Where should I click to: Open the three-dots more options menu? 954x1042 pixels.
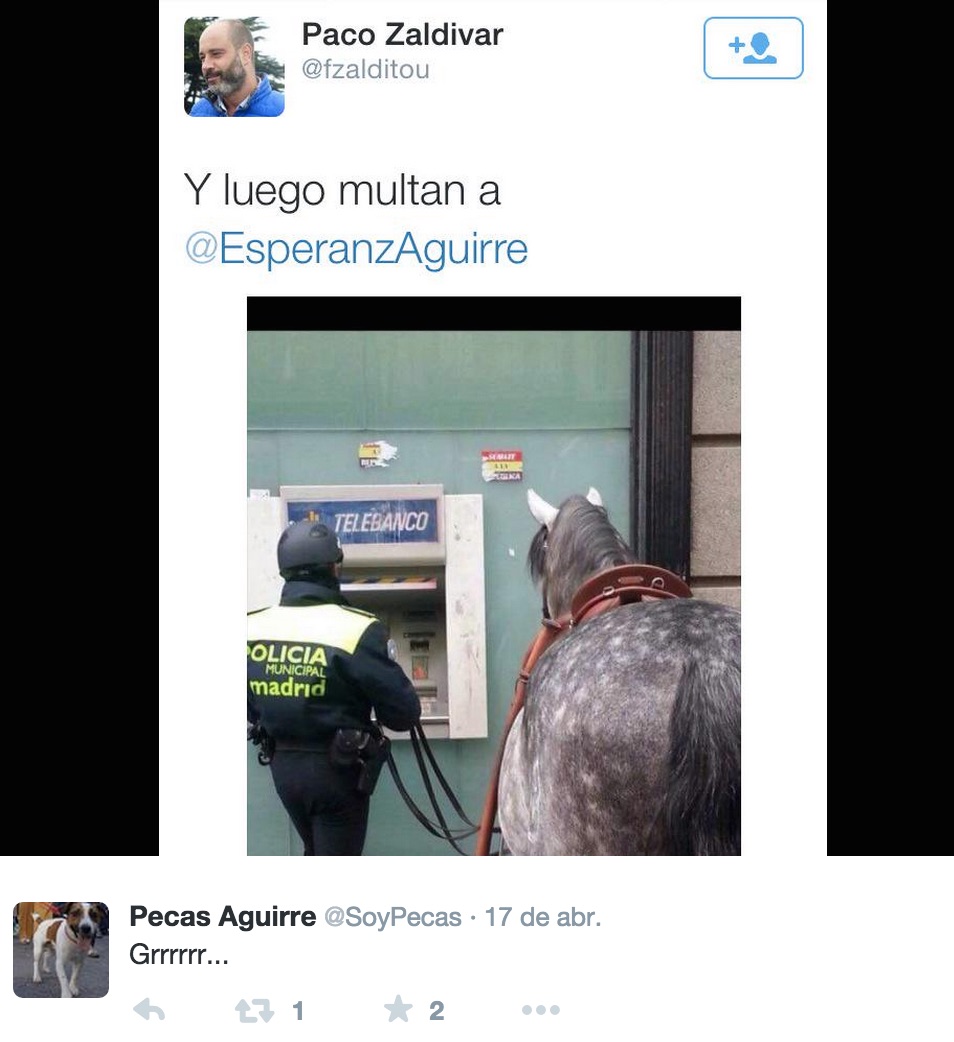click(x=541, y=1010)
